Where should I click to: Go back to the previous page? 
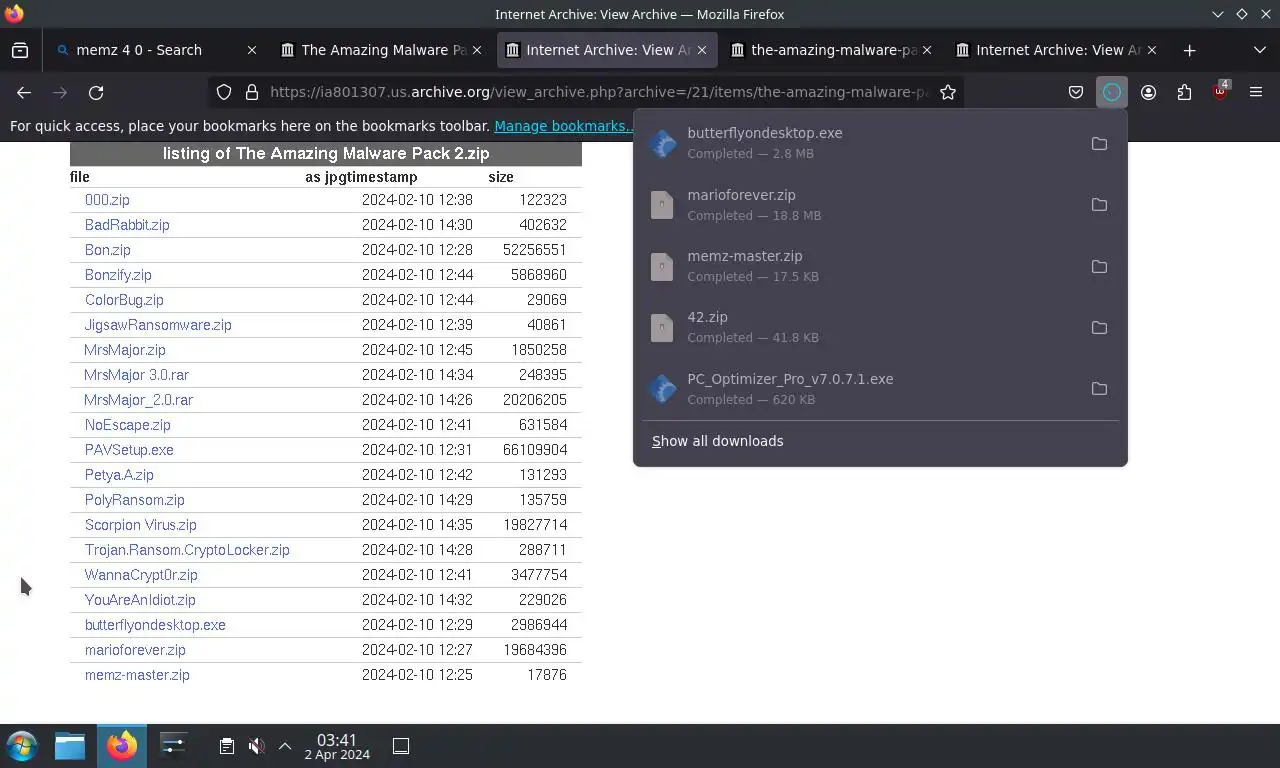pyautogui.click(x=24, y=92)
